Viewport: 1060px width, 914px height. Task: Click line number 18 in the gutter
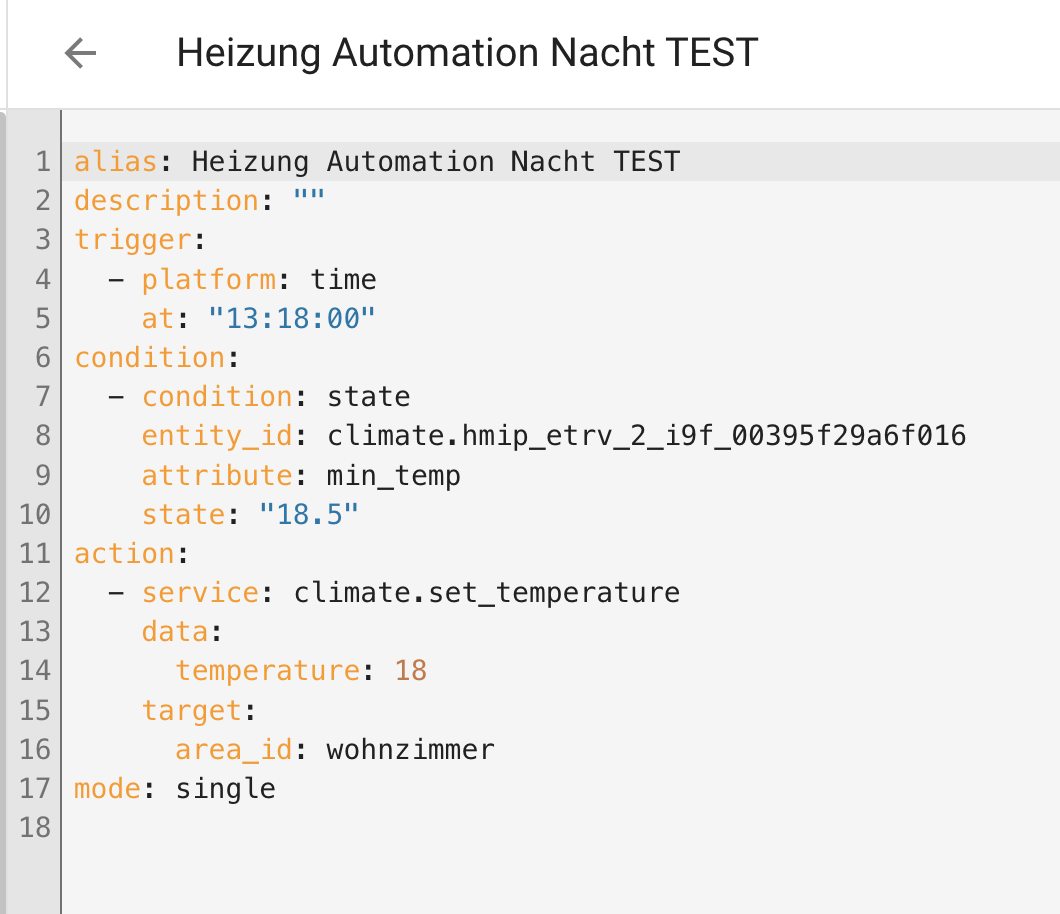pyautogui.click(x=34, y=828)
